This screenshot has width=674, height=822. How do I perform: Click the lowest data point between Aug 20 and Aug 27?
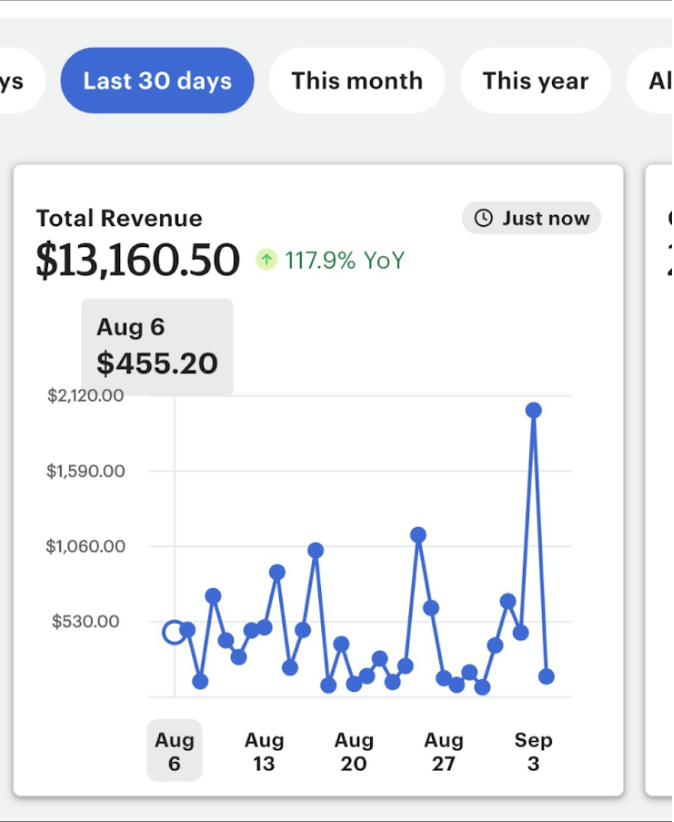click(391, 684)
